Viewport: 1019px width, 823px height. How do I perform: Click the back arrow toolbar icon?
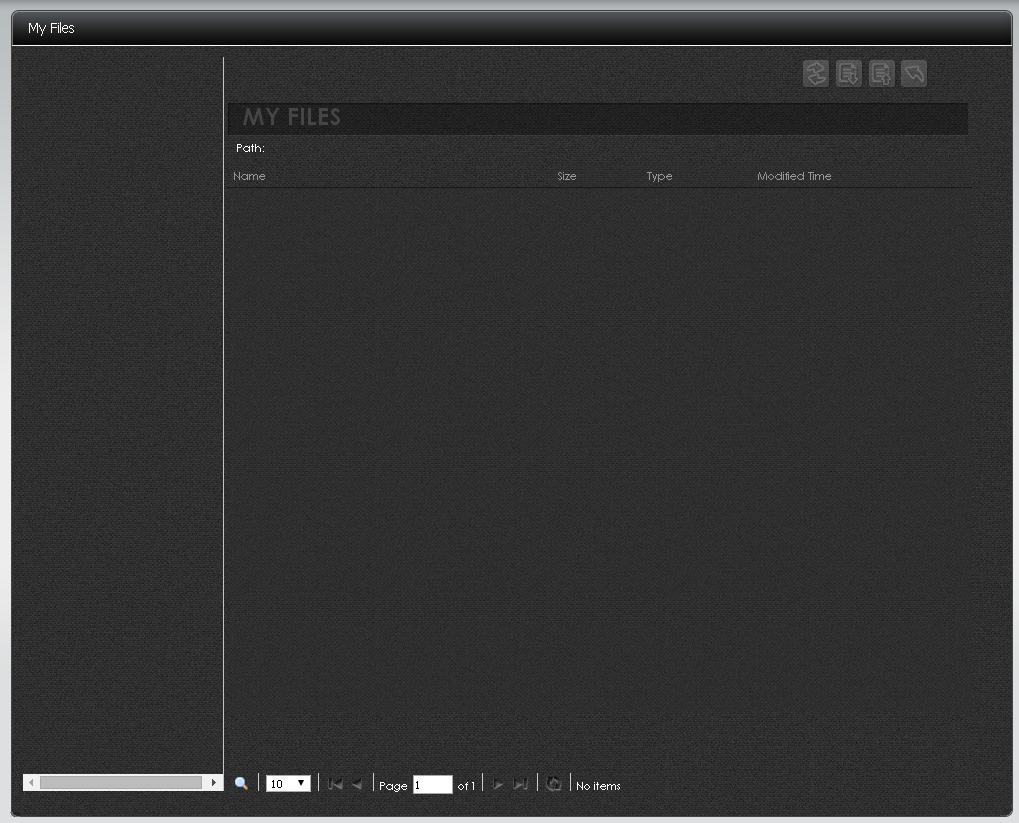coord(914,73)
